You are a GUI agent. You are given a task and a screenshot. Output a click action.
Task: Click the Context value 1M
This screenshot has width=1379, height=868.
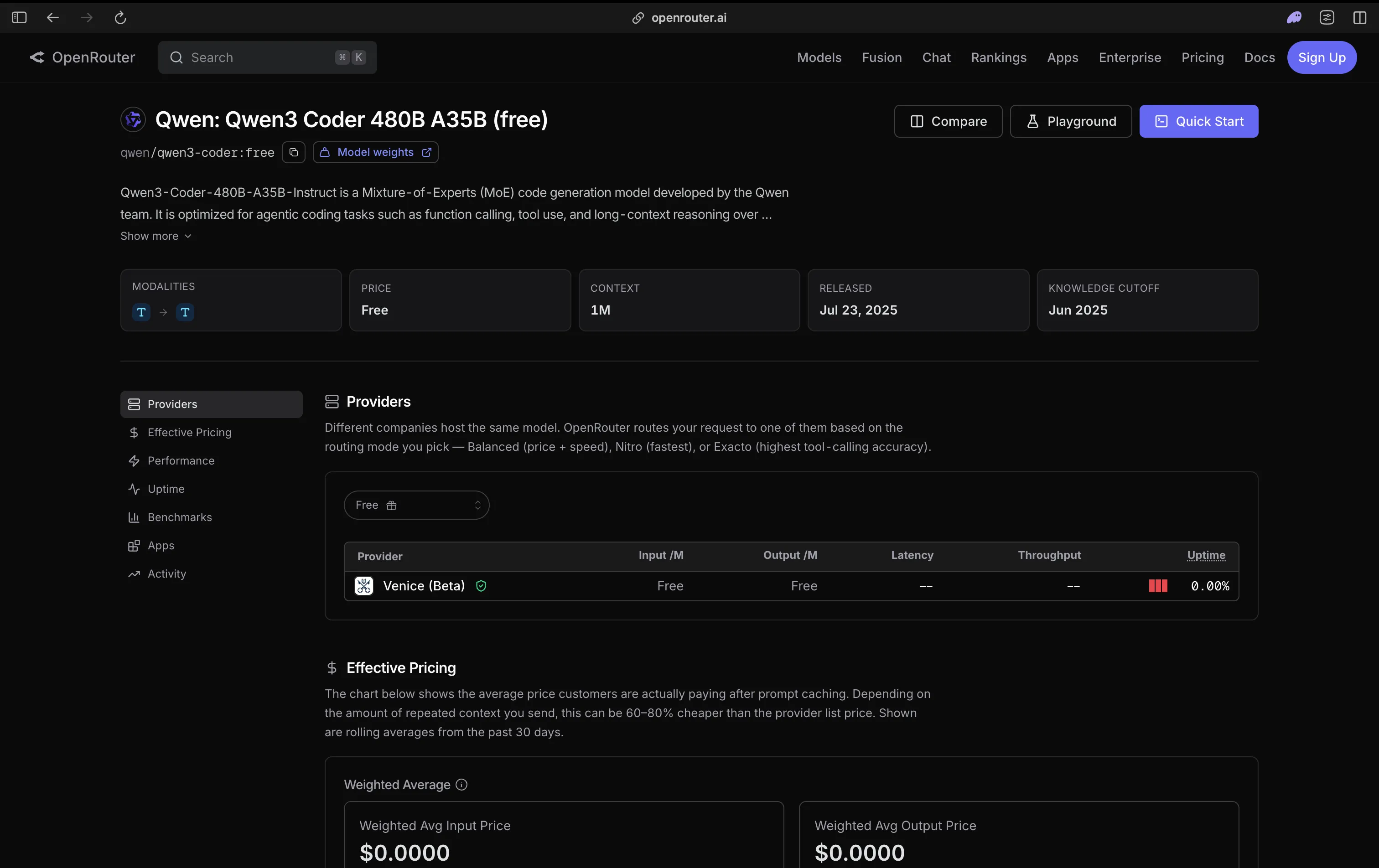(600, 310)
